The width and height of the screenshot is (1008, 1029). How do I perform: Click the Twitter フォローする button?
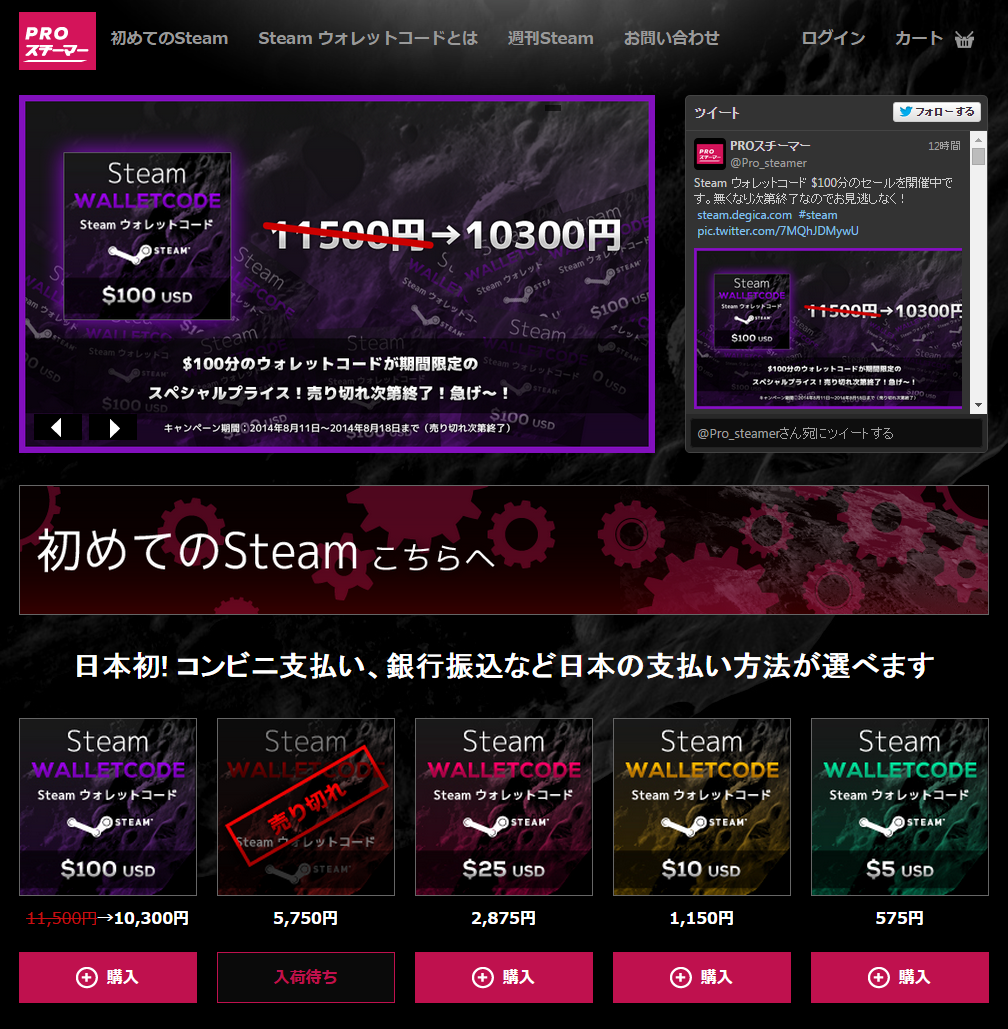pos(936,112)
